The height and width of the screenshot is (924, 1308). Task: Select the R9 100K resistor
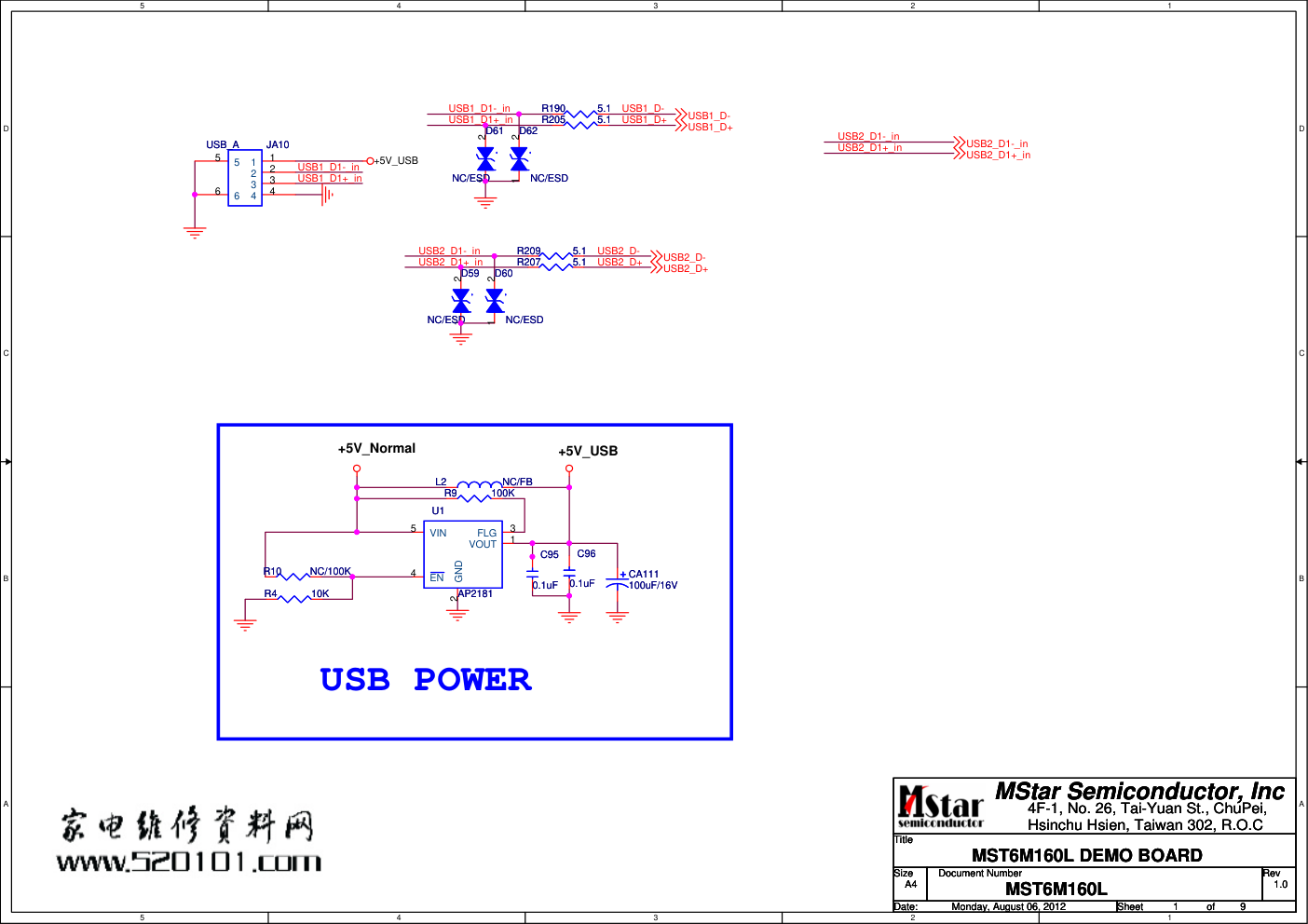point(476,496)
